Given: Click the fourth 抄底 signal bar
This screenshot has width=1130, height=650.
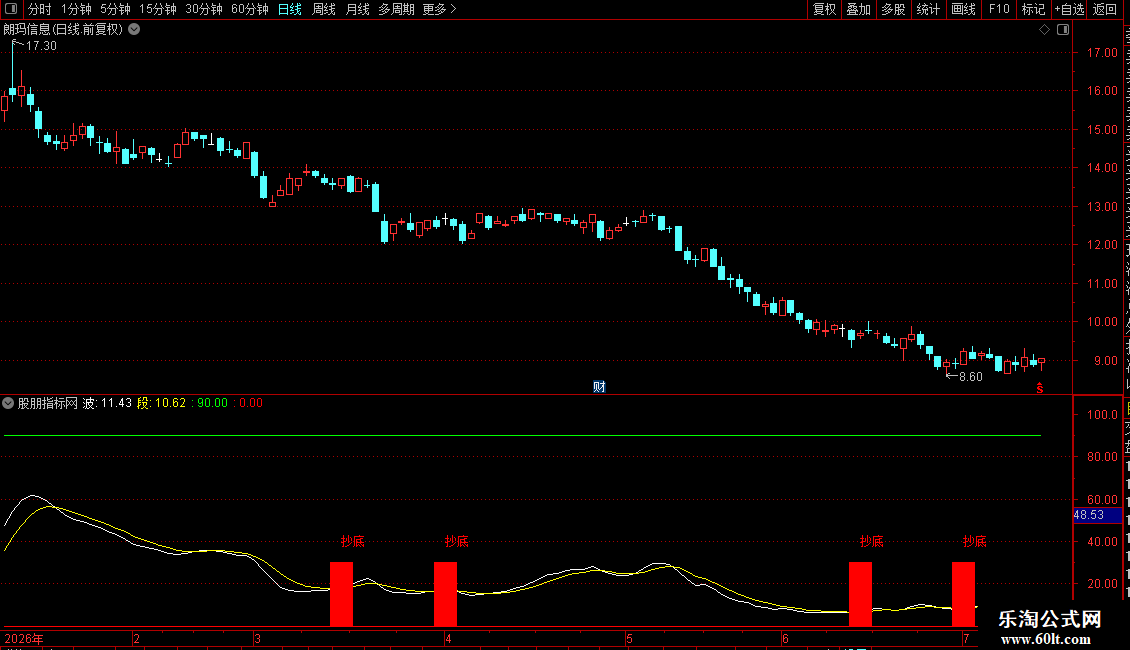Looking at the screenshot, I should [964, 594].
